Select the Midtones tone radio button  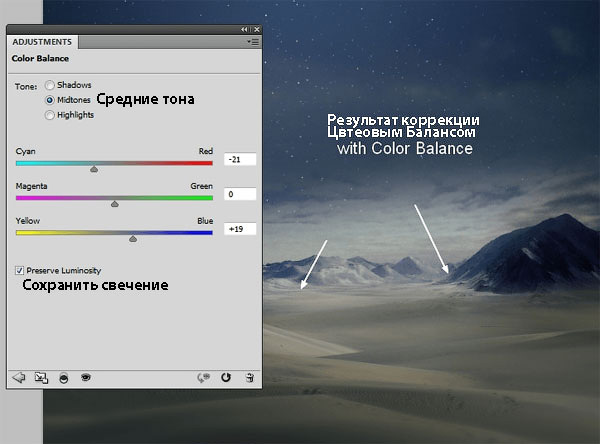pyautogui.click(x=49, y=100)
